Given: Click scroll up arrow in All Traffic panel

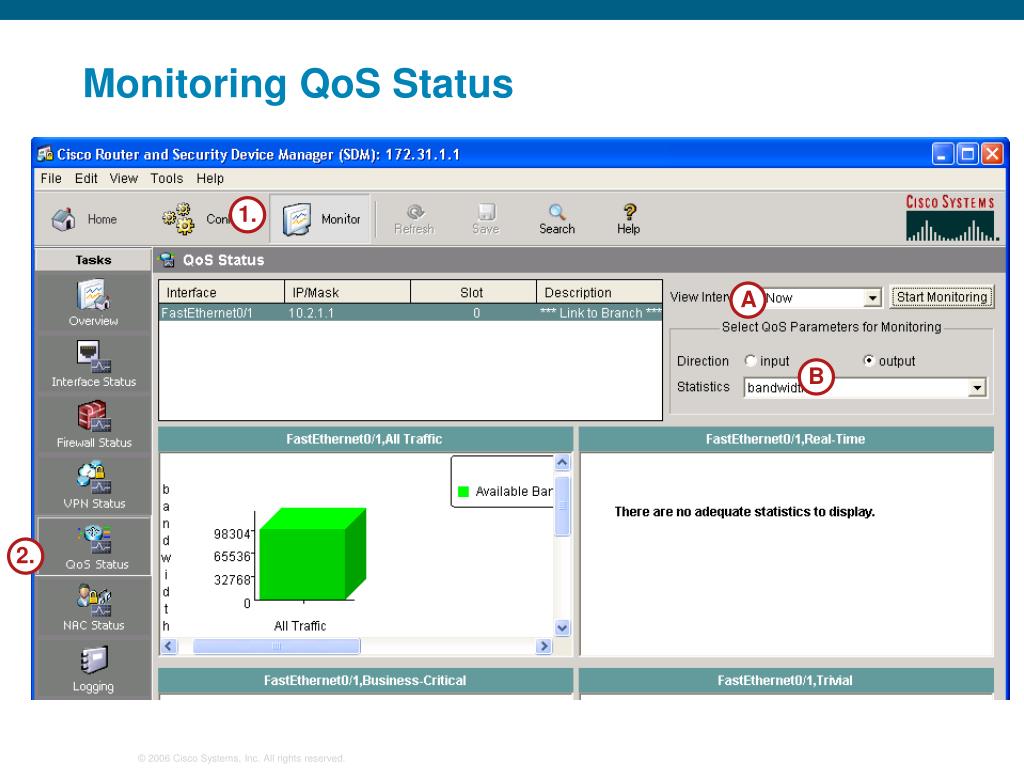Looking at the screenshot, I should click(x=562, y=462).
